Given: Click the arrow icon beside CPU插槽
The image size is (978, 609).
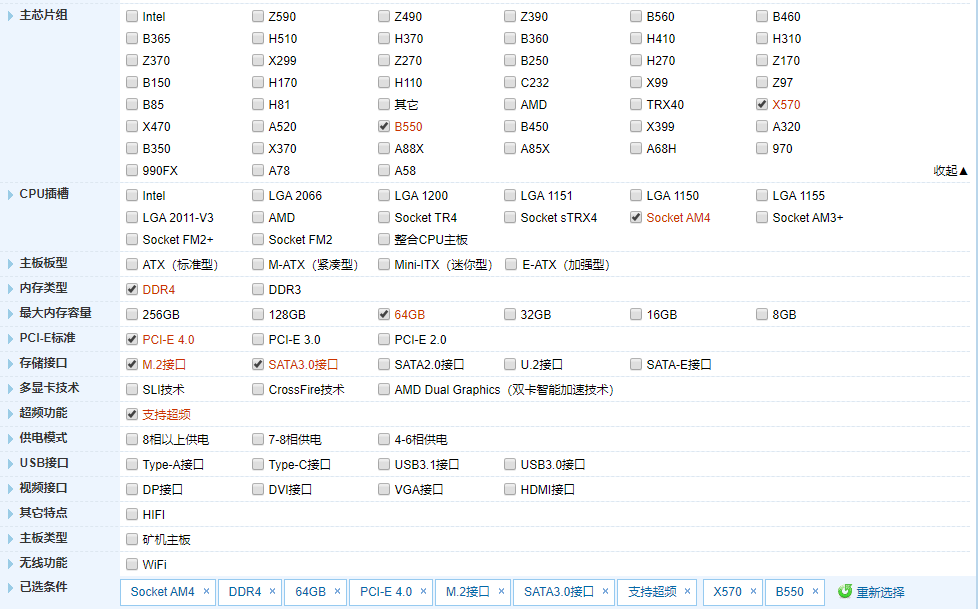Looking at the screenshot, I should tap(9, 195).
